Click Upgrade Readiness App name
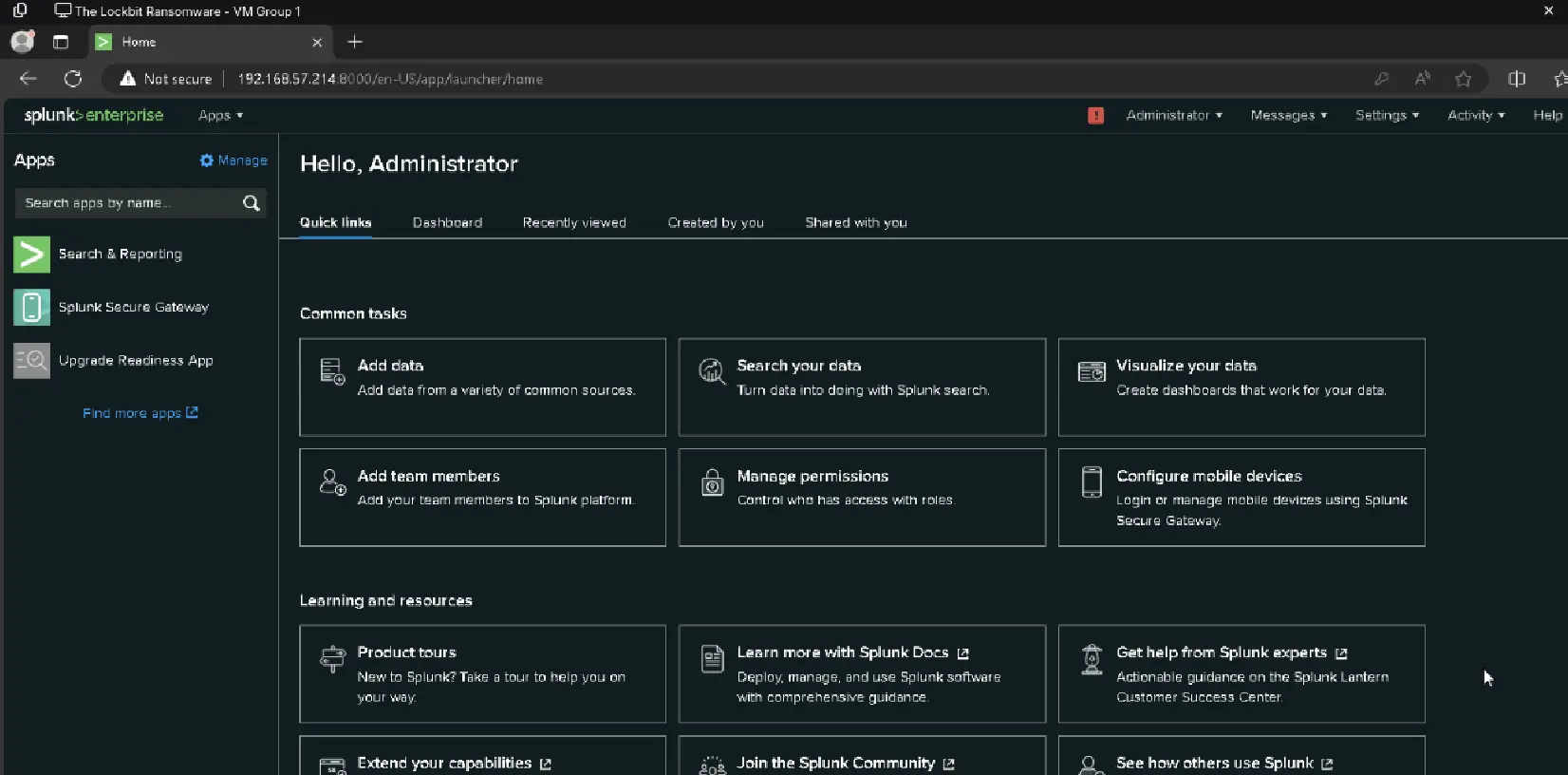 (x=136, y=361)
